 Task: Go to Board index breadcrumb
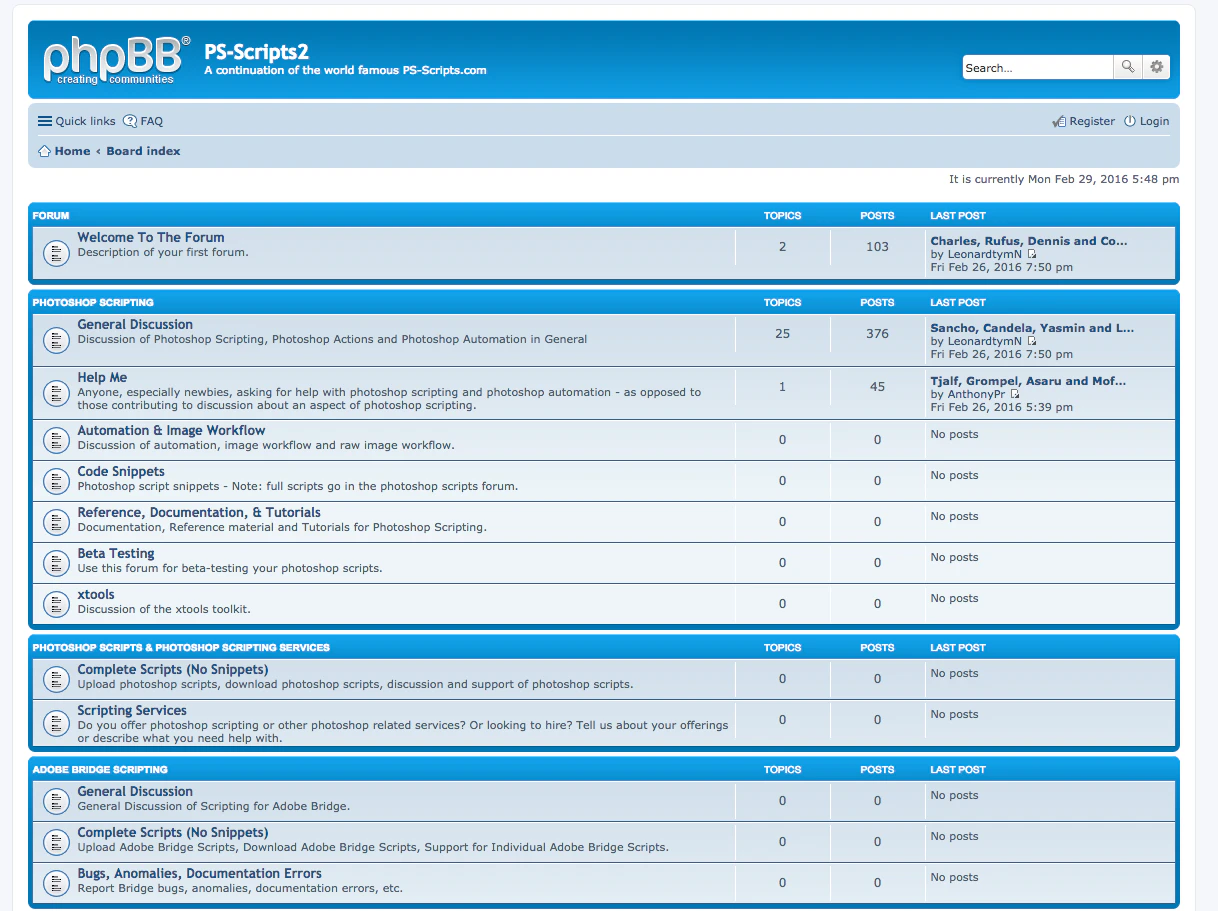(144, 151)
